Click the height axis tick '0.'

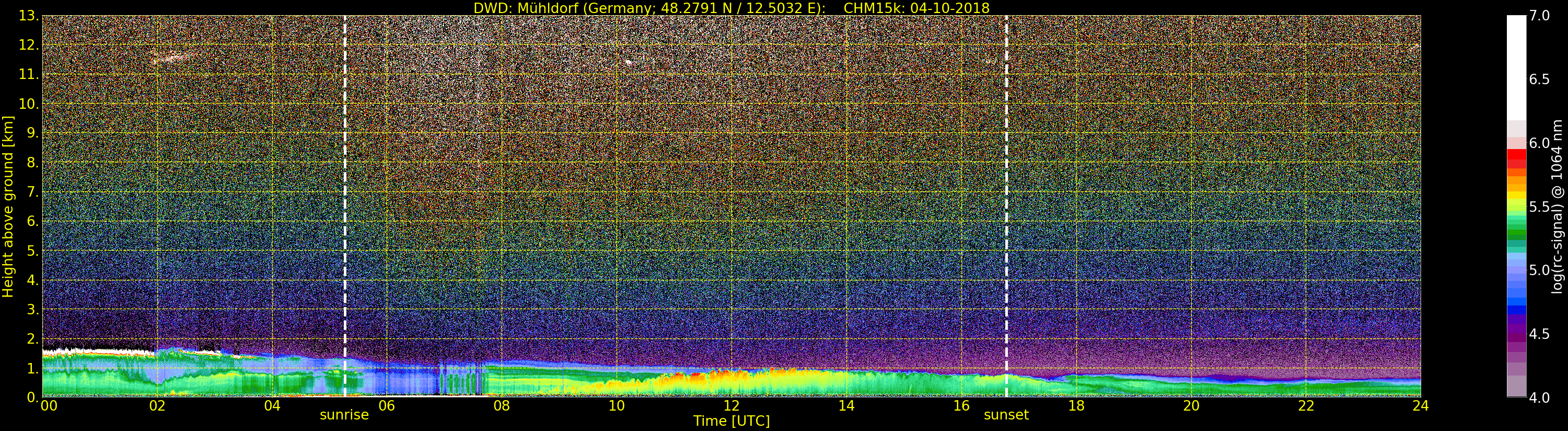point(32,397)
